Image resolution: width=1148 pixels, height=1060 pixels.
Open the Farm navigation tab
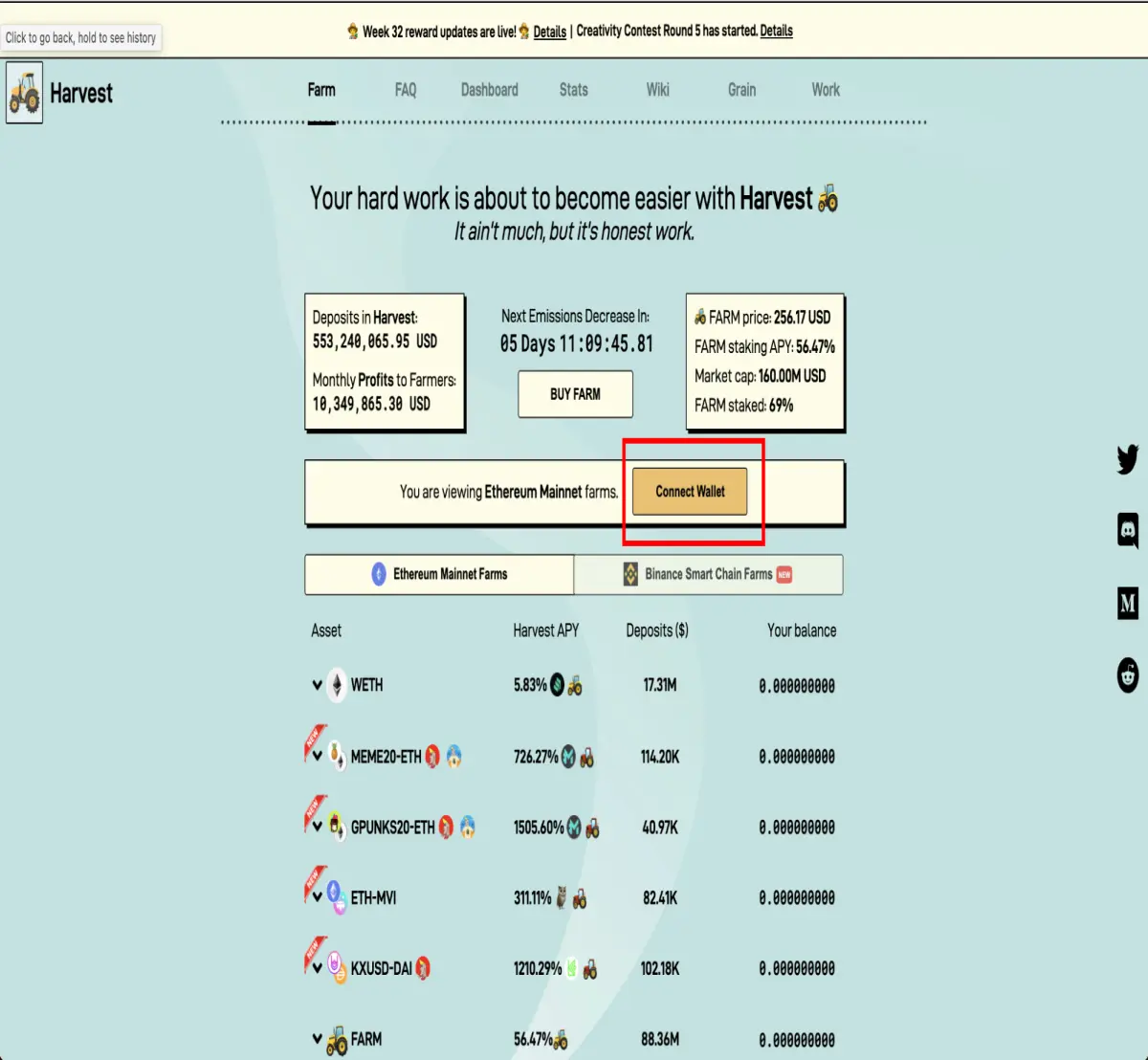tap(321, 90)
